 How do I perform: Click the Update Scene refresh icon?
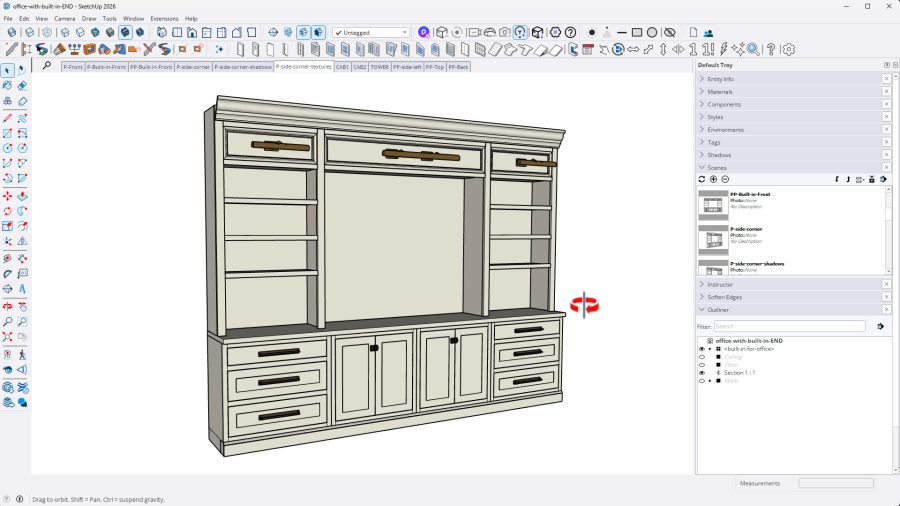[702, 179]
